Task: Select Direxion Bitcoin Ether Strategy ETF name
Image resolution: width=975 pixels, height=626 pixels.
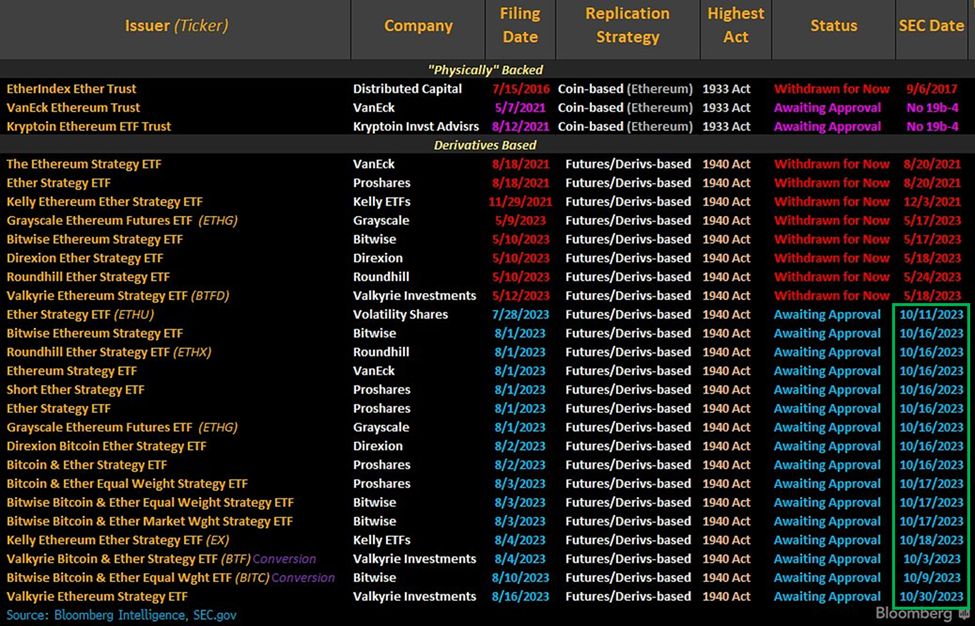Action: 106,446
